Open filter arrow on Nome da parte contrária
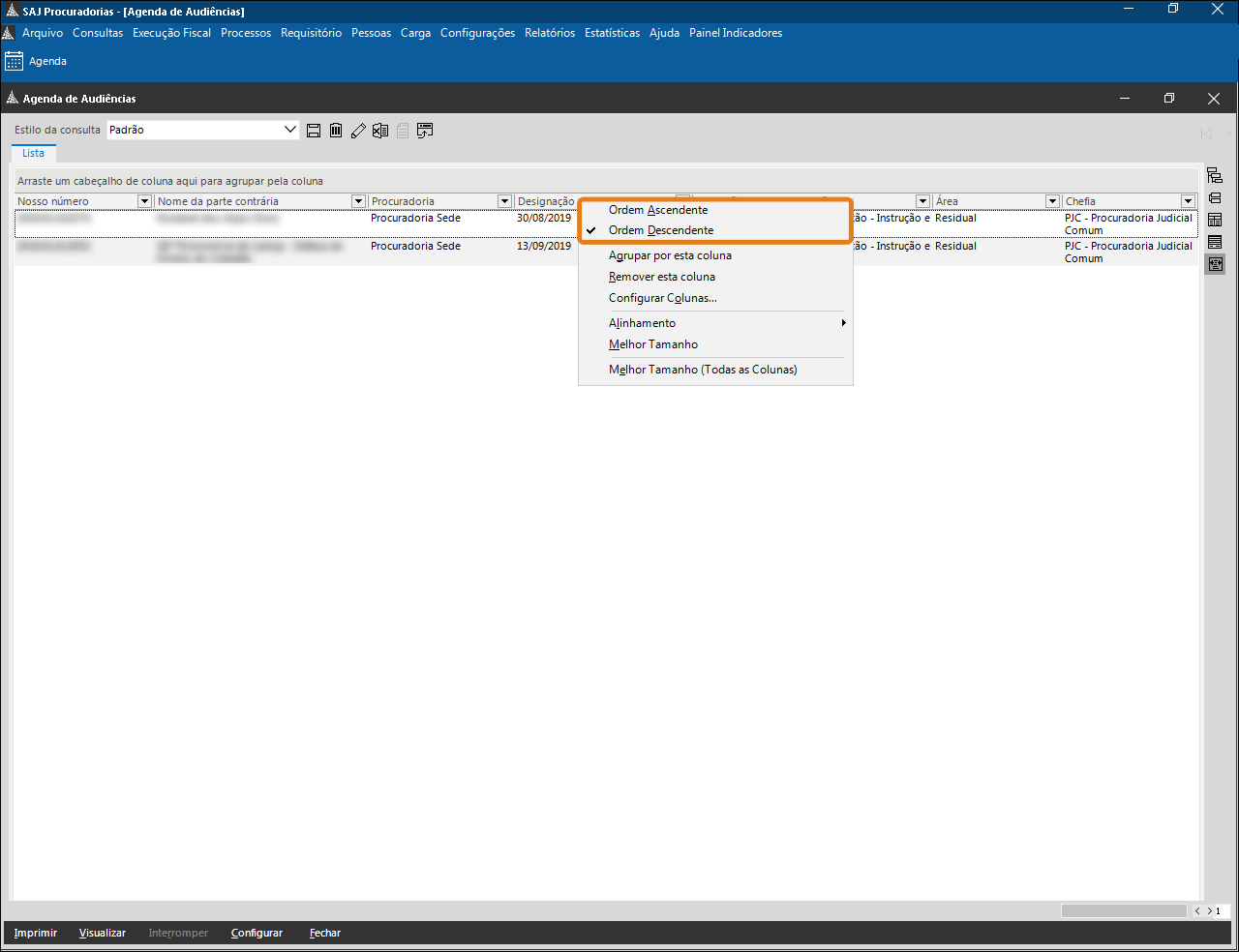Screen dimensions: 1239x952 pos(358,201)
